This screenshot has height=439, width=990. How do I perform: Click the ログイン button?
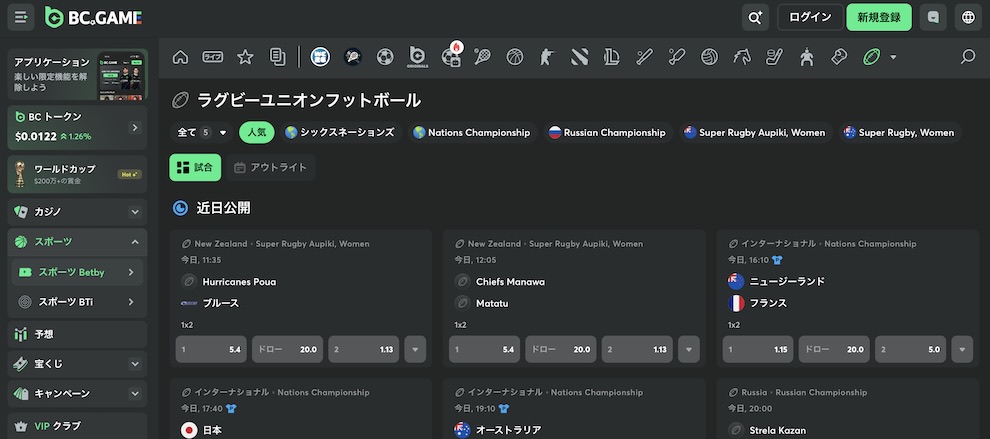pyautogui.click(x=810, y=17)
